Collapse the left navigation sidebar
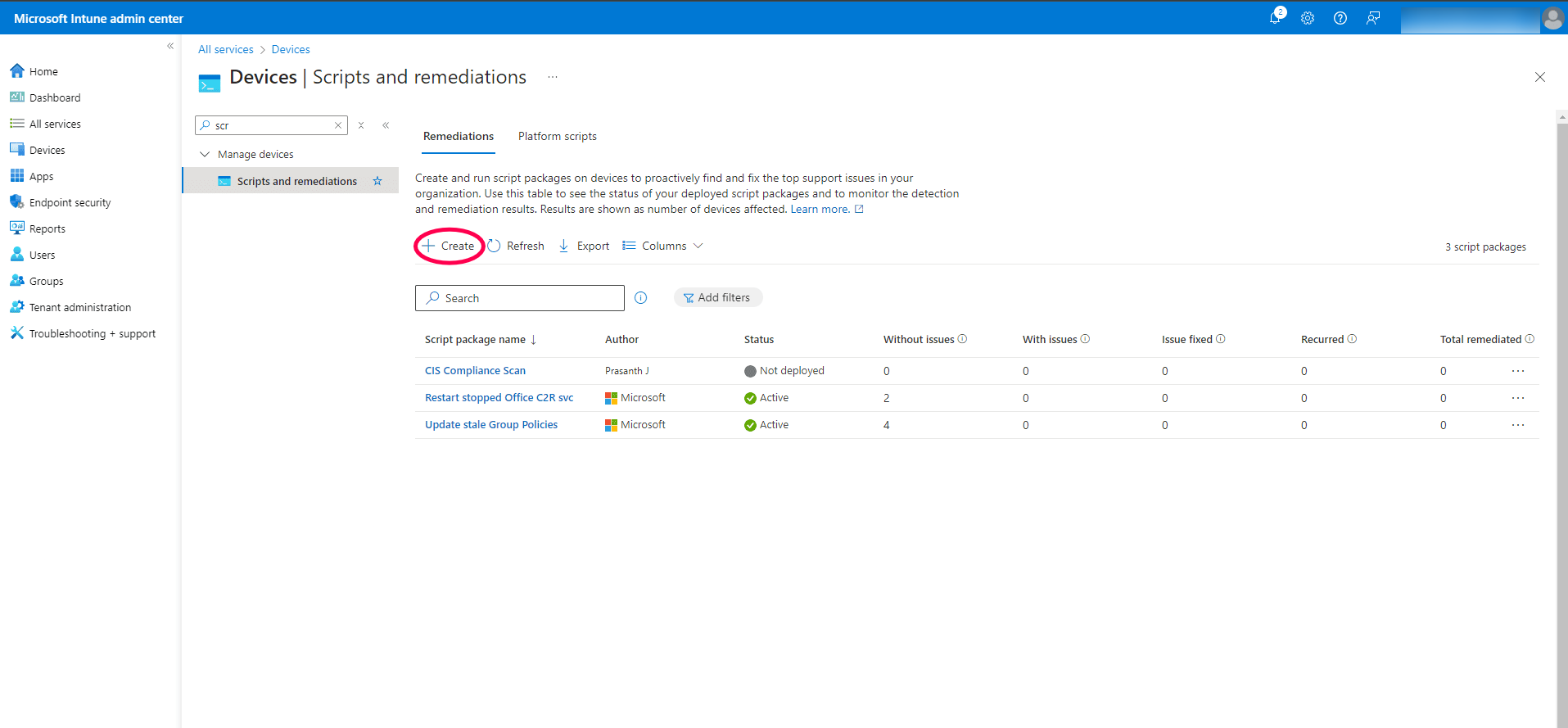1568x728 pixels. point(170,46)
